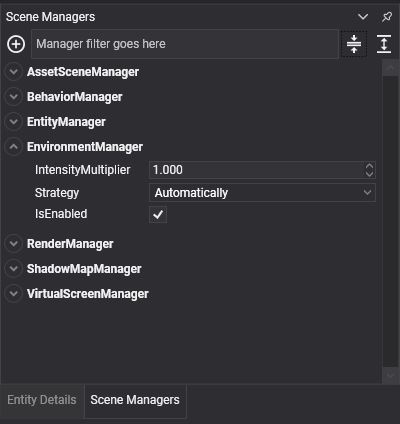Increase IntensityMultiplier with up arrow
Viewport: 400px width, 424px height.
369,166
